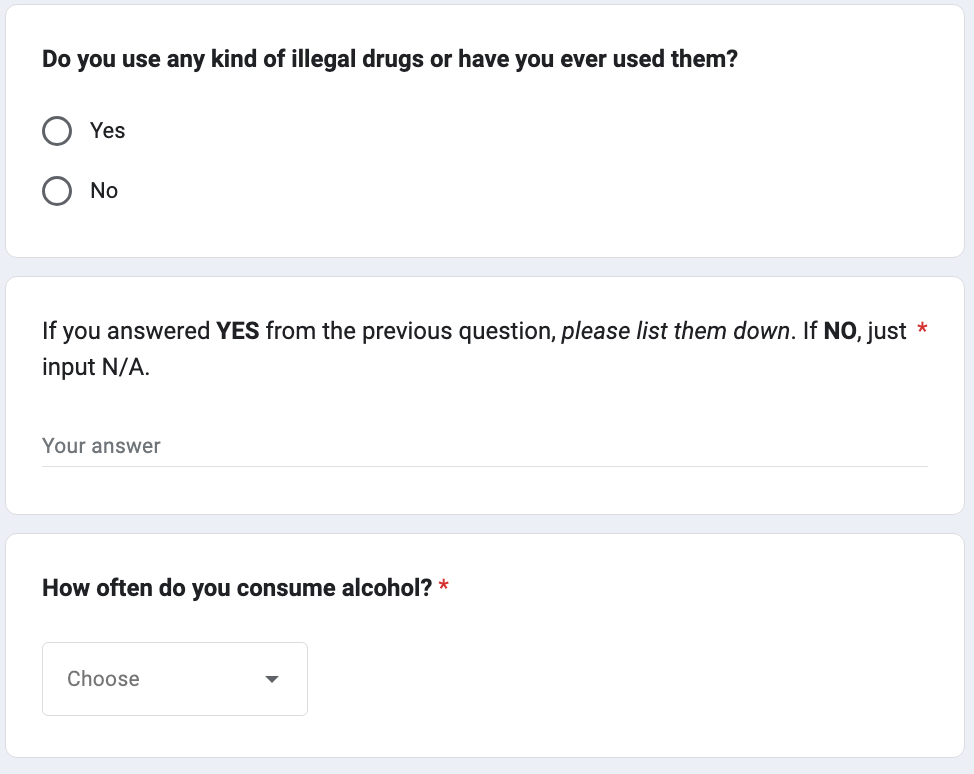This screenshot has width=974, height=774.
Task: Click the "How often do you consume alcohol?" heading
Action: [236, 588]
